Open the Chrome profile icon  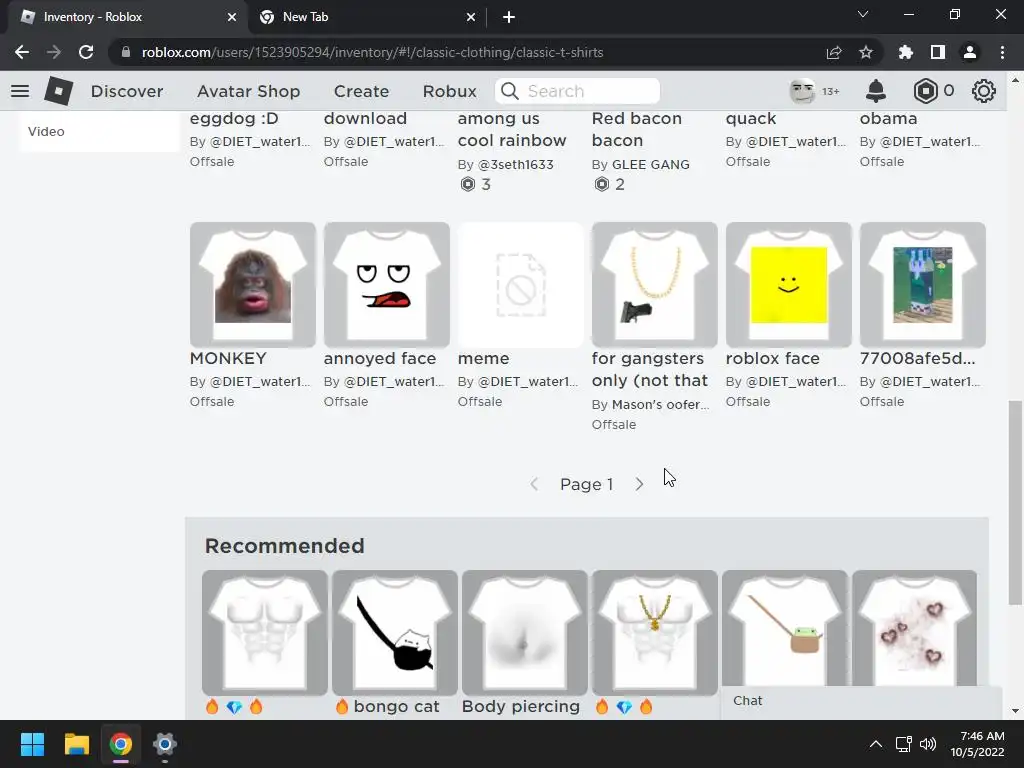point(970,52)
